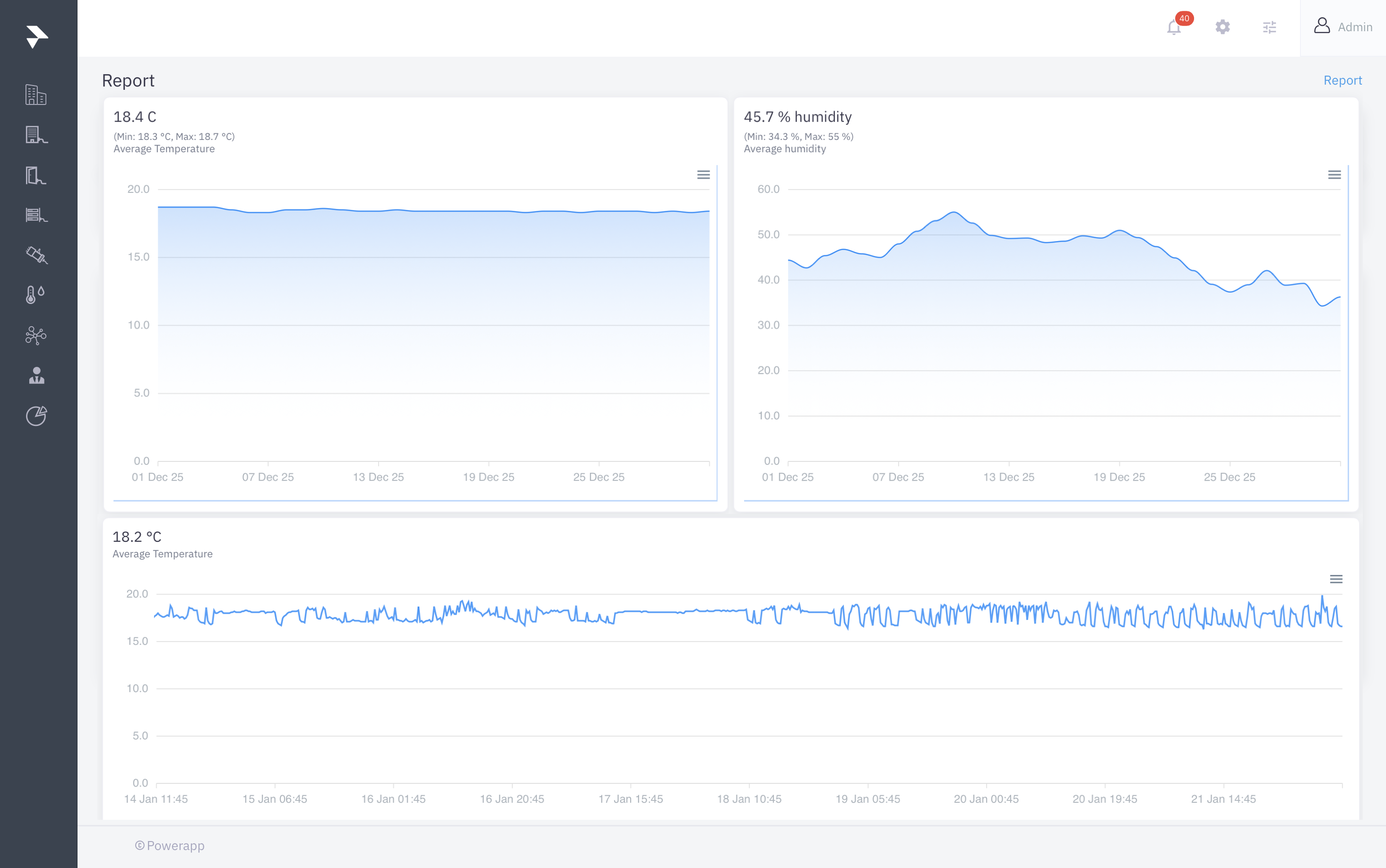The height and width of the screenshot is (868, 1386).
Task: Open the temperature and humidity icon
Action: 35,295
